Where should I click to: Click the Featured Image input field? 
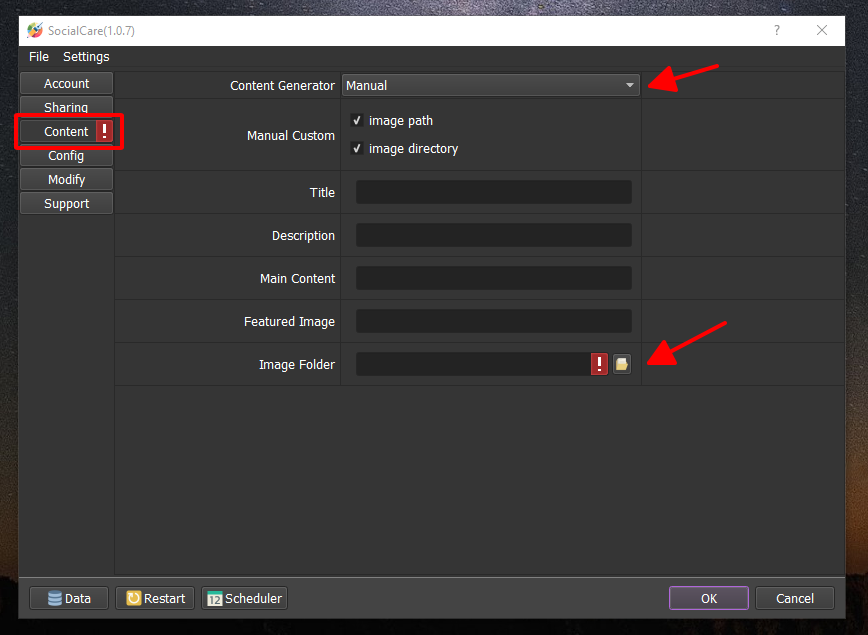click(x=494, y=321)
